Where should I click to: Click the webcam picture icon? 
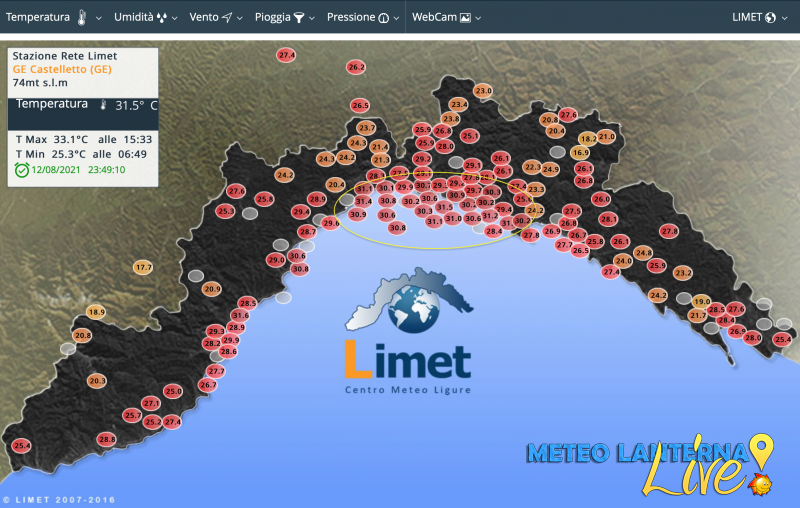[465, 18]
